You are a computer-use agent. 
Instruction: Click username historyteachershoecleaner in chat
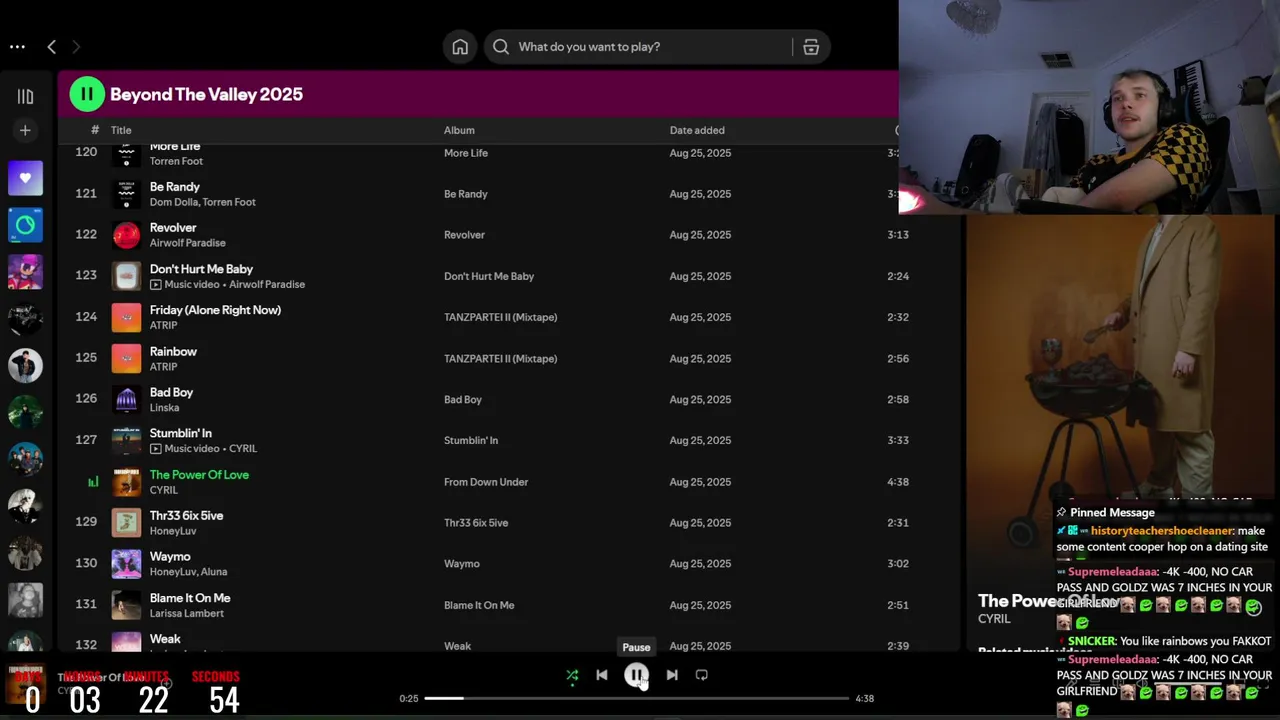click(x=1163, y=531)
